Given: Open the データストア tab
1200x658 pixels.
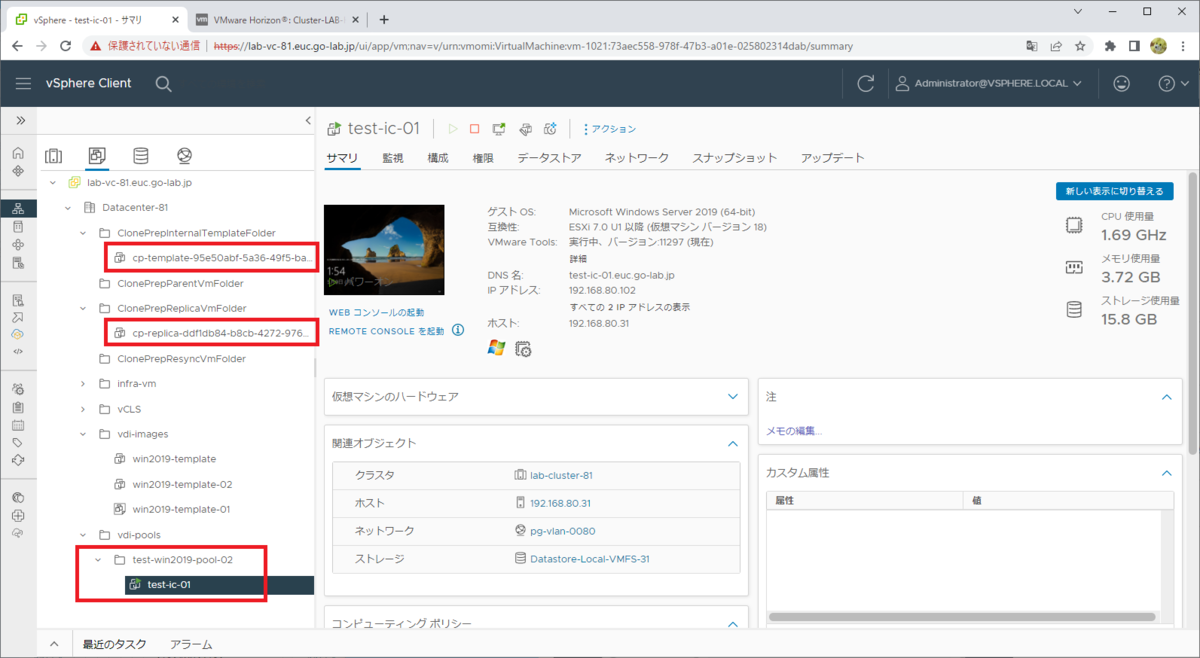Looking at the screenshot, I should [549, 158].
